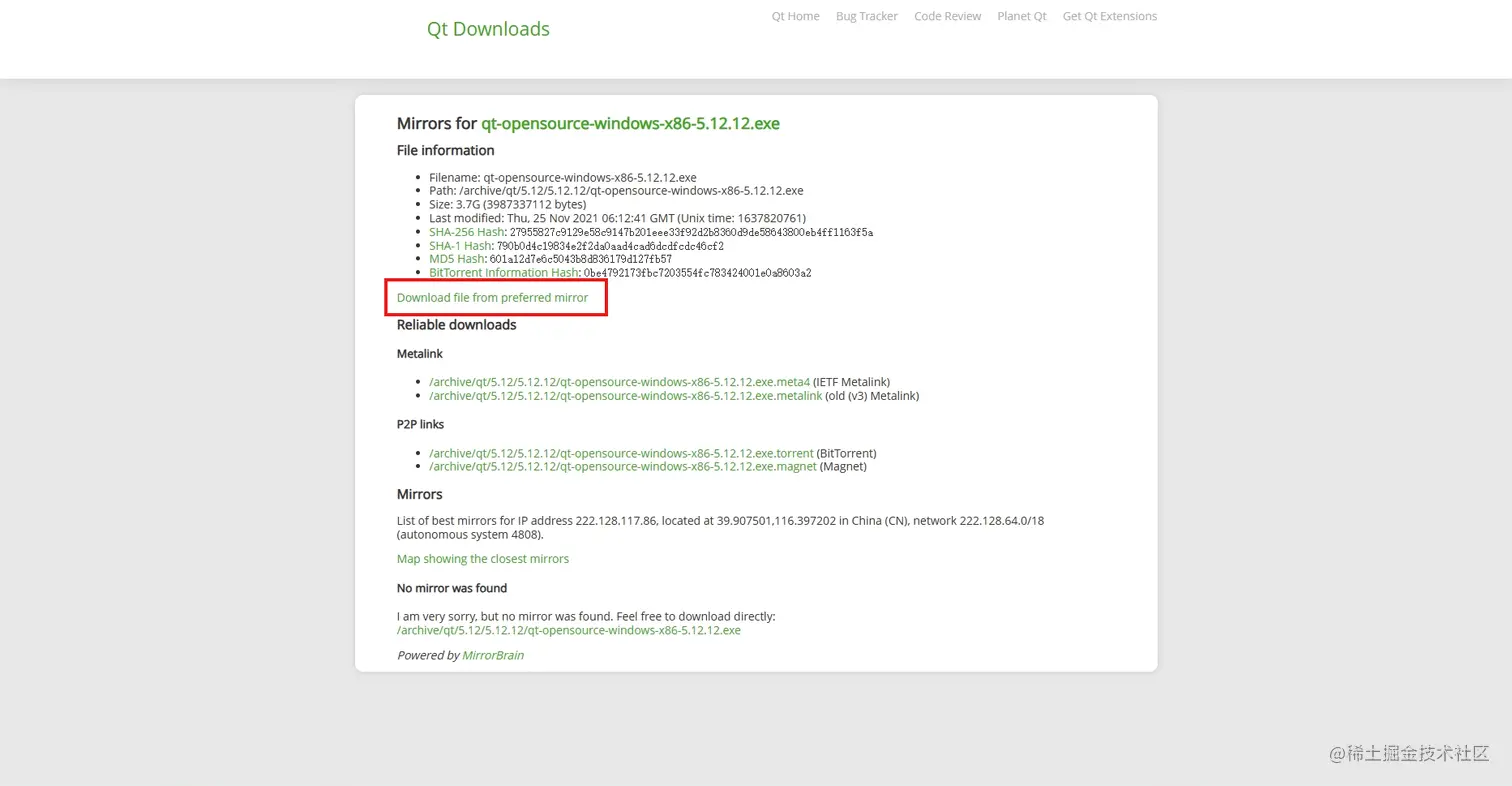Open the .exe.metalink old v3 link
This screenshot has height=786, width=1512.
point(625,396)
